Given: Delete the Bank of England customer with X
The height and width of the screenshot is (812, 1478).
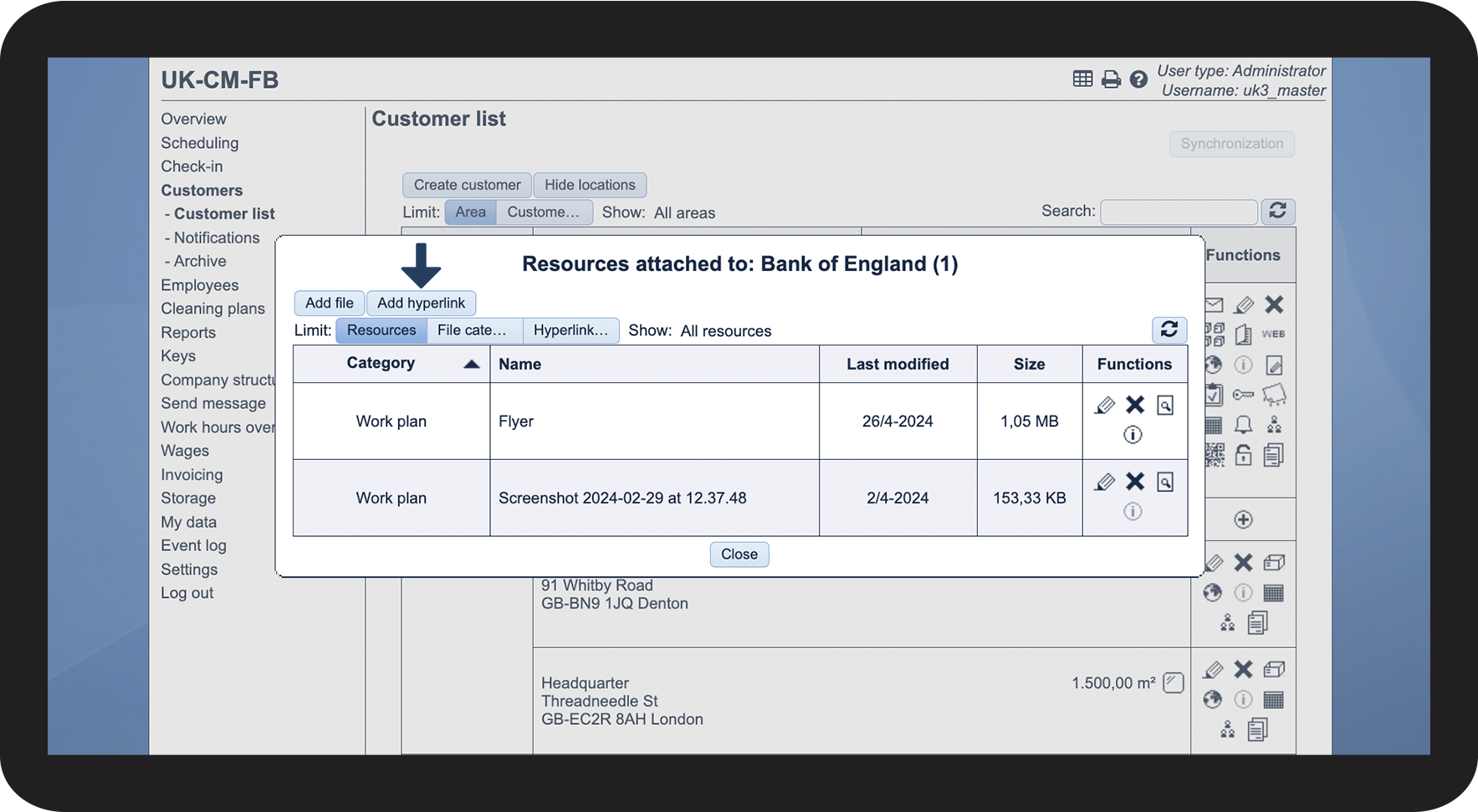Looking at the screenshot, I should [1274, 304].
